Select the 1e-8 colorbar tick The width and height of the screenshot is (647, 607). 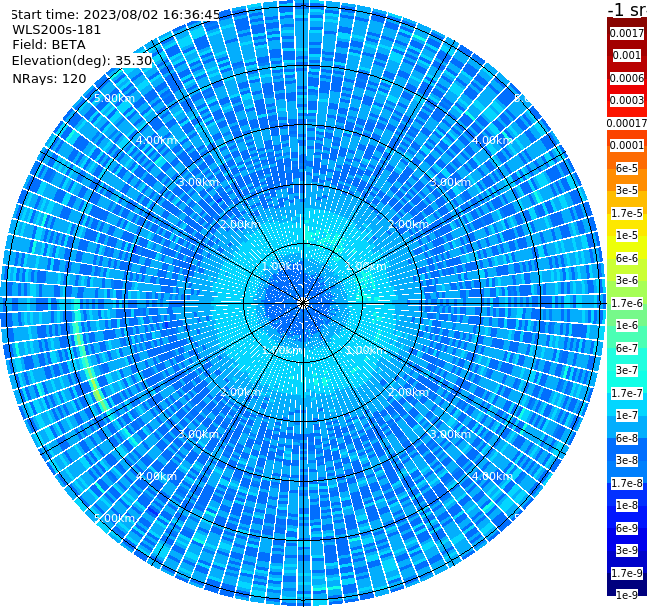pyautogui.click(x=627, y=505)
